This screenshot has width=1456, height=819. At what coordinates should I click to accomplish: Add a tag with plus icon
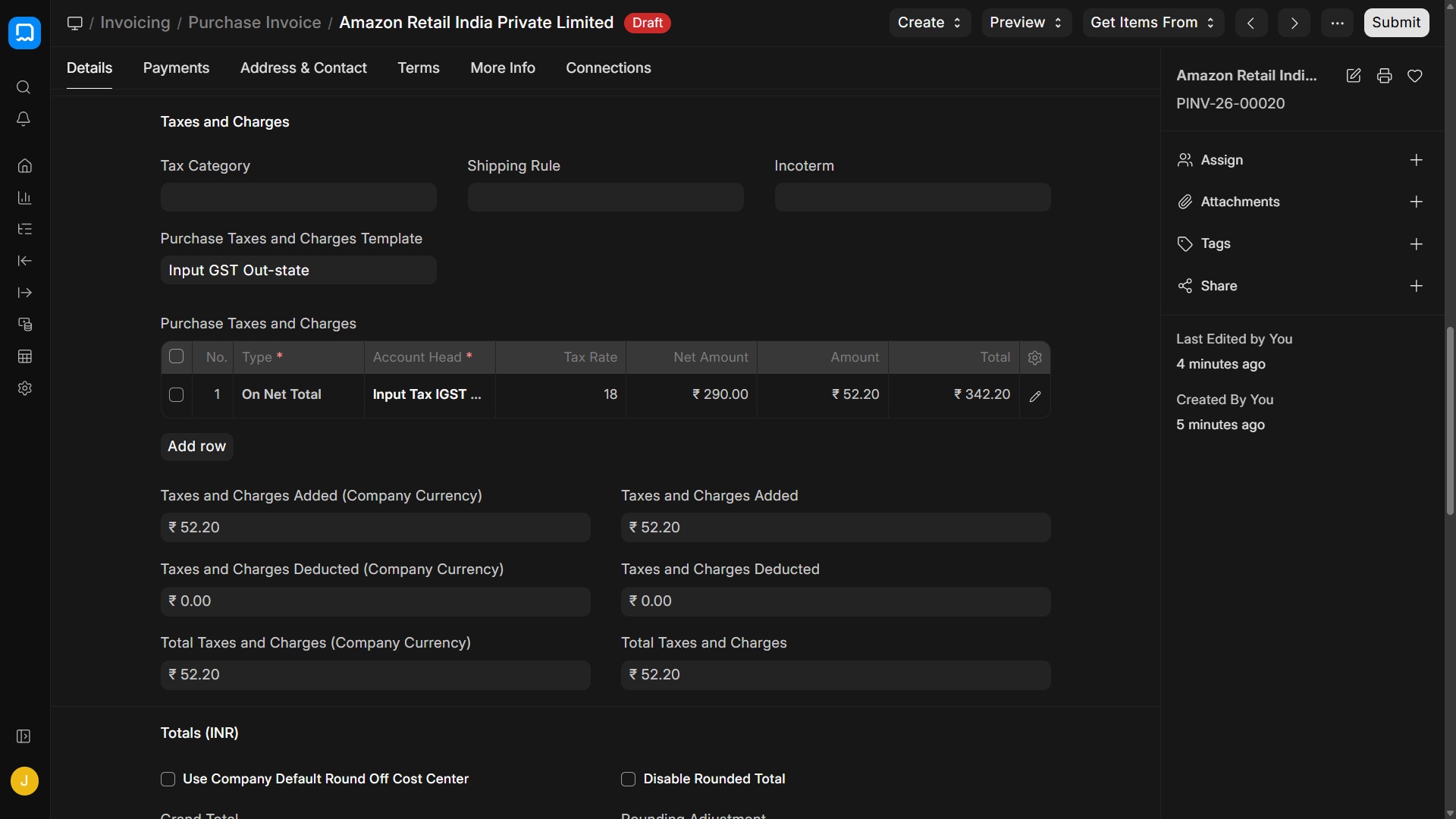click(x=1416, y=244)
